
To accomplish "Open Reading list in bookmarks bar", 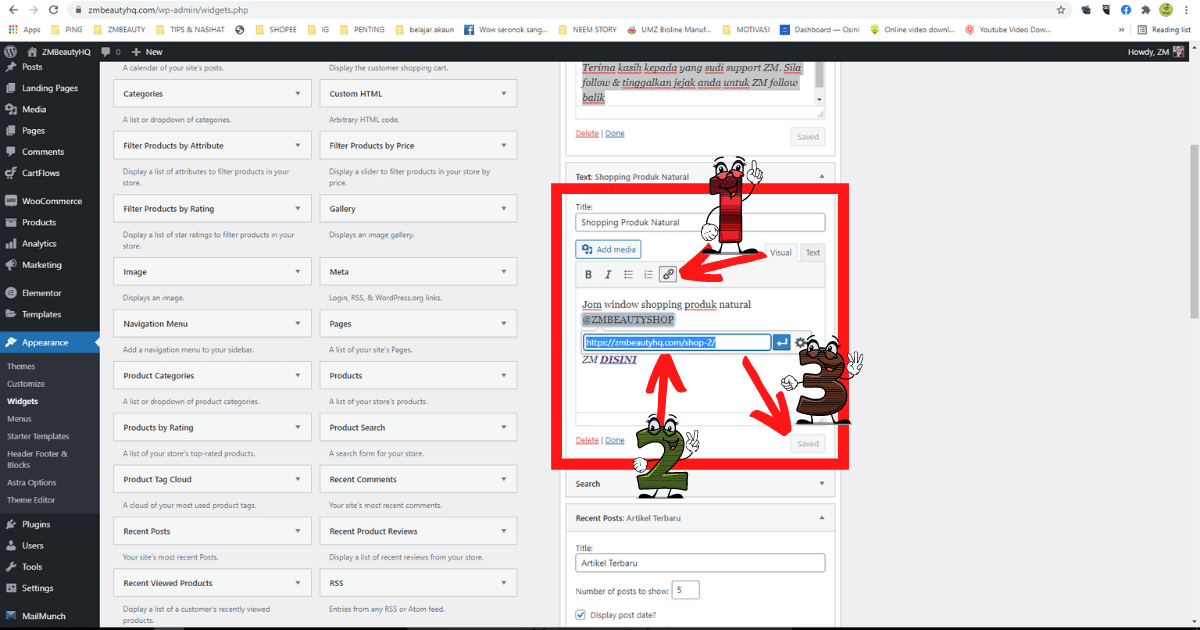I will pos(1163,29).
